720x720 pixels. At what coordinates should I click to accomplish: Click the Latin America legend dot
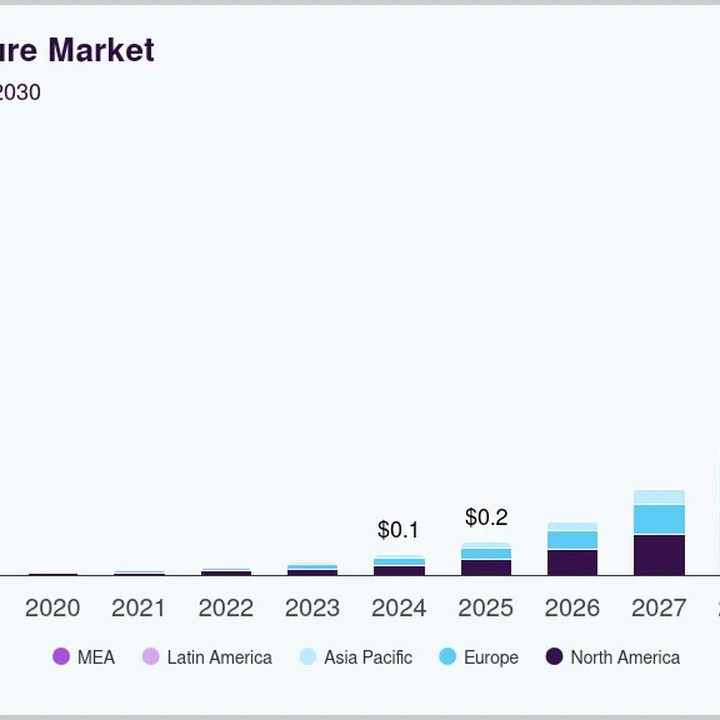(x=151, y=657)
